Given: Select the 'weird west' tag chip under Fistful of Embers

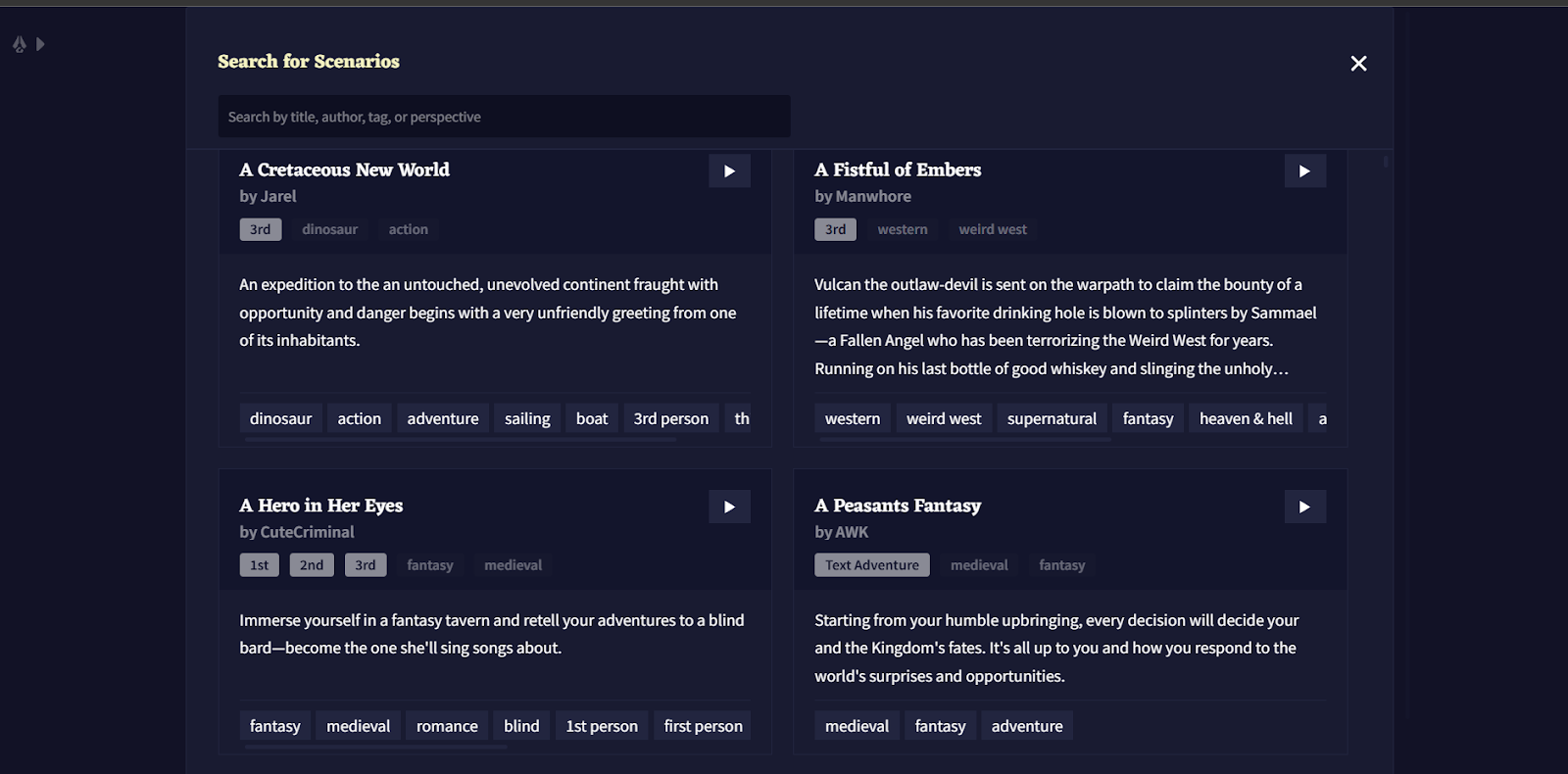Looking at the screenshot, I should (x=944, y=418).
